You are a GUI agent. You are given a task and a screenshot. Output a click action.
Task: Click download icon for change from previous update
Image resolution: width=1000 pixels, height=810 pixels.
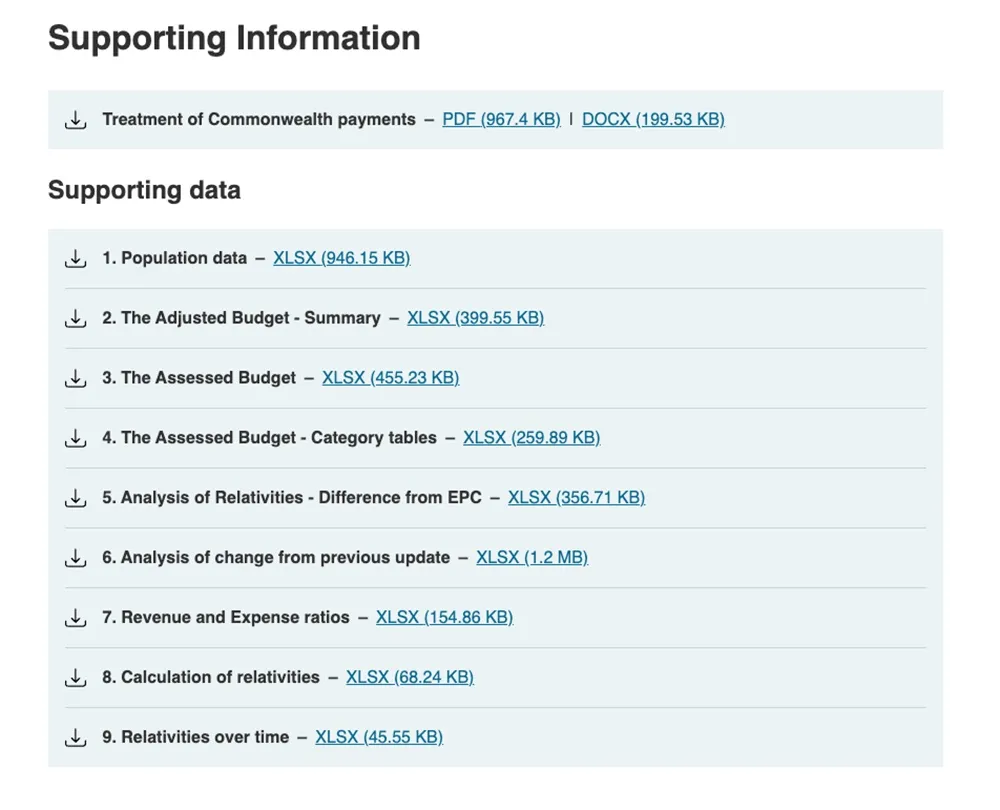[x=75, y=558]
